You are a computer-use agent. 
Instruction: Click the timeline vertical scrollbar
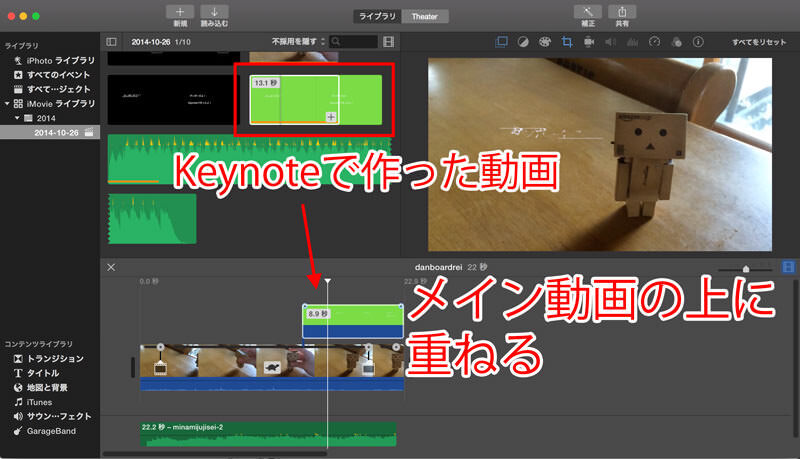[x=794, y=357]
